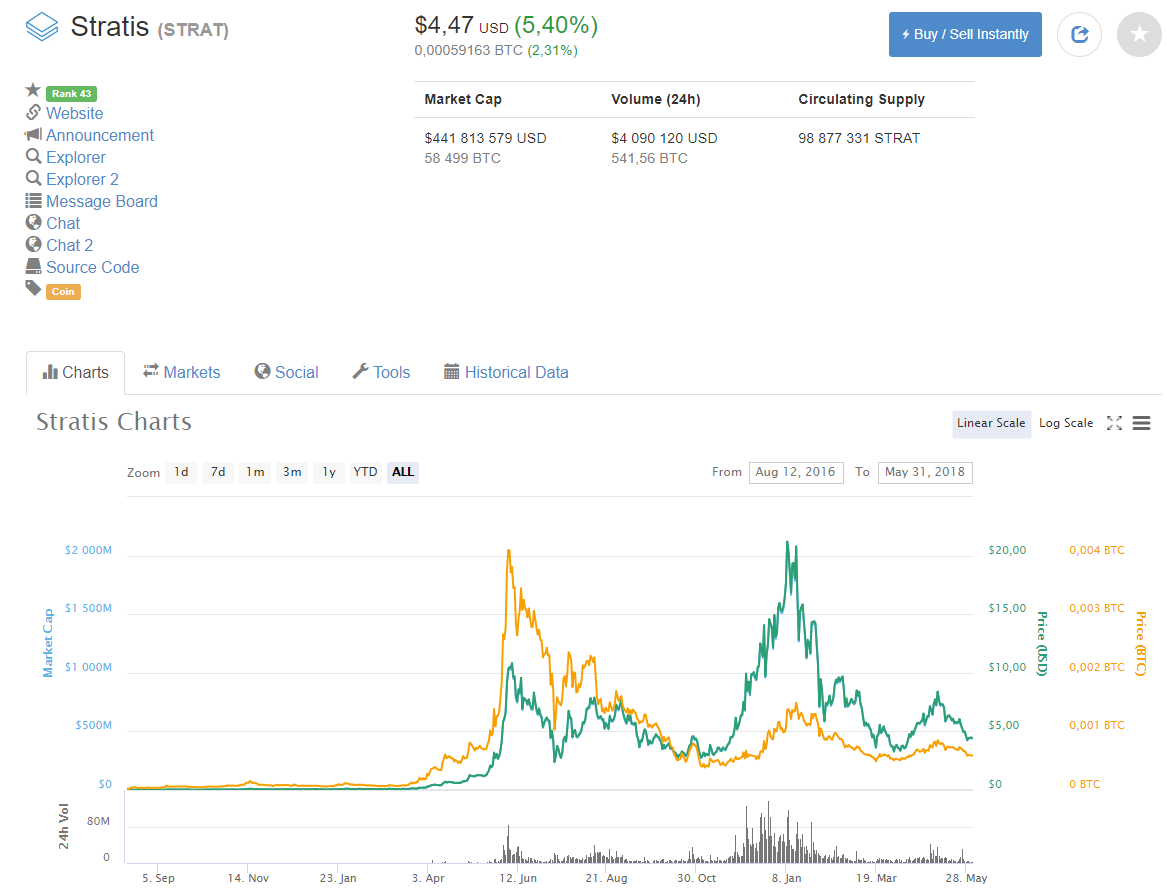
Task: Click the tag icon beside Coin label
Action: click(x=33, y=288)
